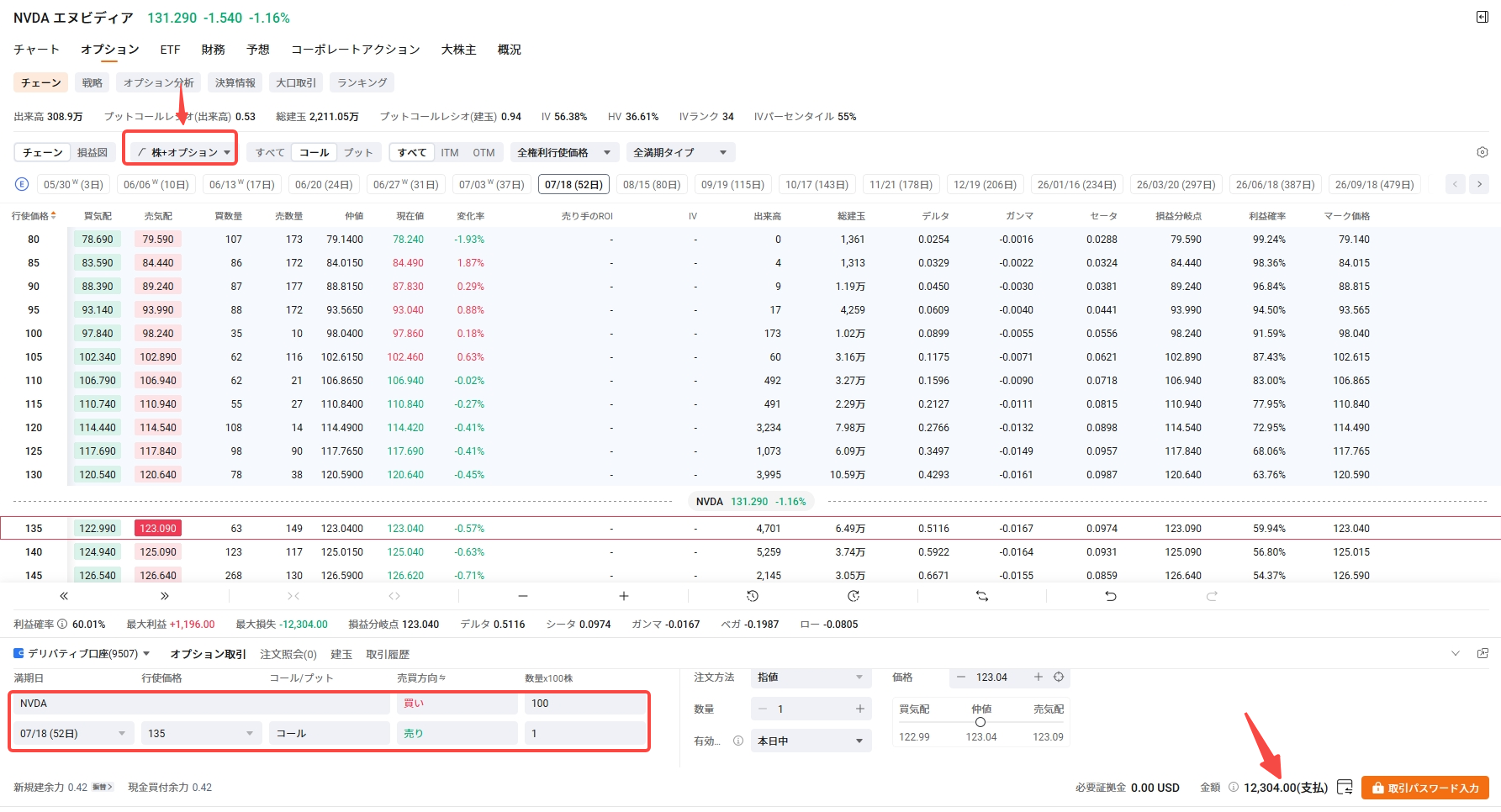The height and width of the screenshot is (812, 1501).
Task: Click the undo arrow in the strategy toolbar
Action: [x=1110, y=596]
